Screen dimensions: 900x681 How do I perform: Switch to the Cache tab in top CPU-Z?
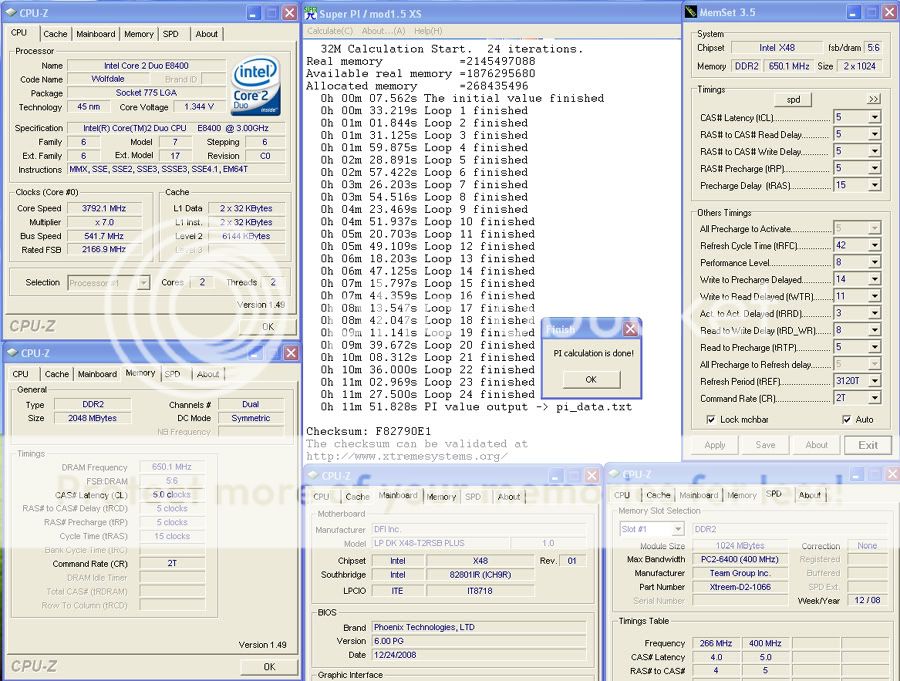tap(55, 34)
